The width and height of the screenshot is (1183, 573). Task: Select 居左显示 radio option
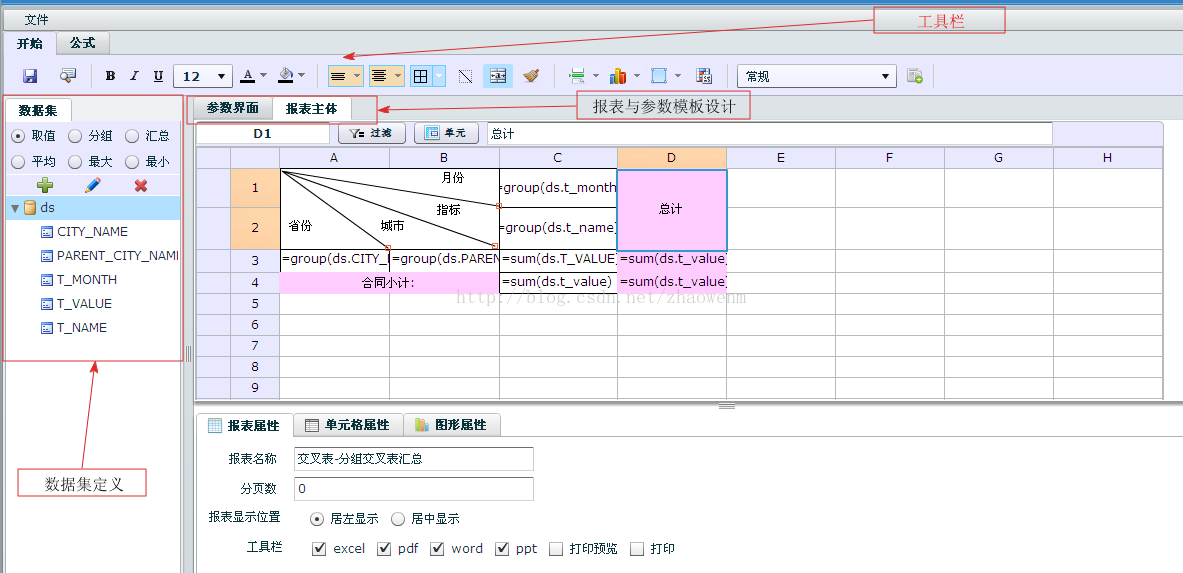tap(317, 519)
